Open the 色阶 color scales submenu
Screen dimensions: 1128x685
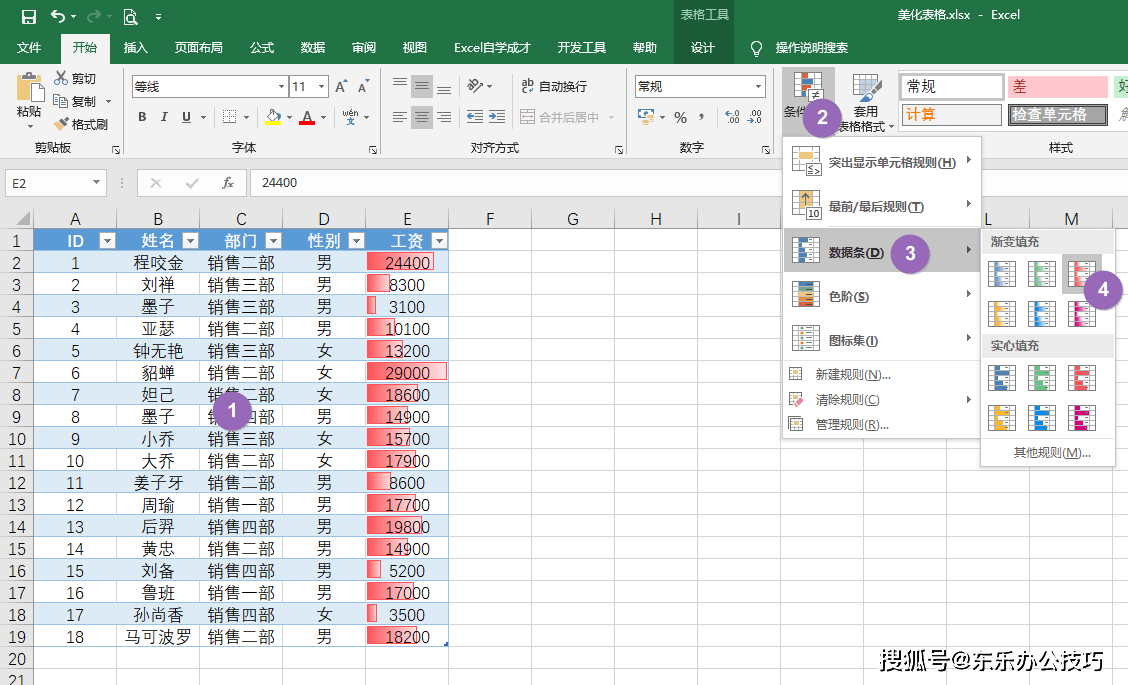[x=882, y=296]
